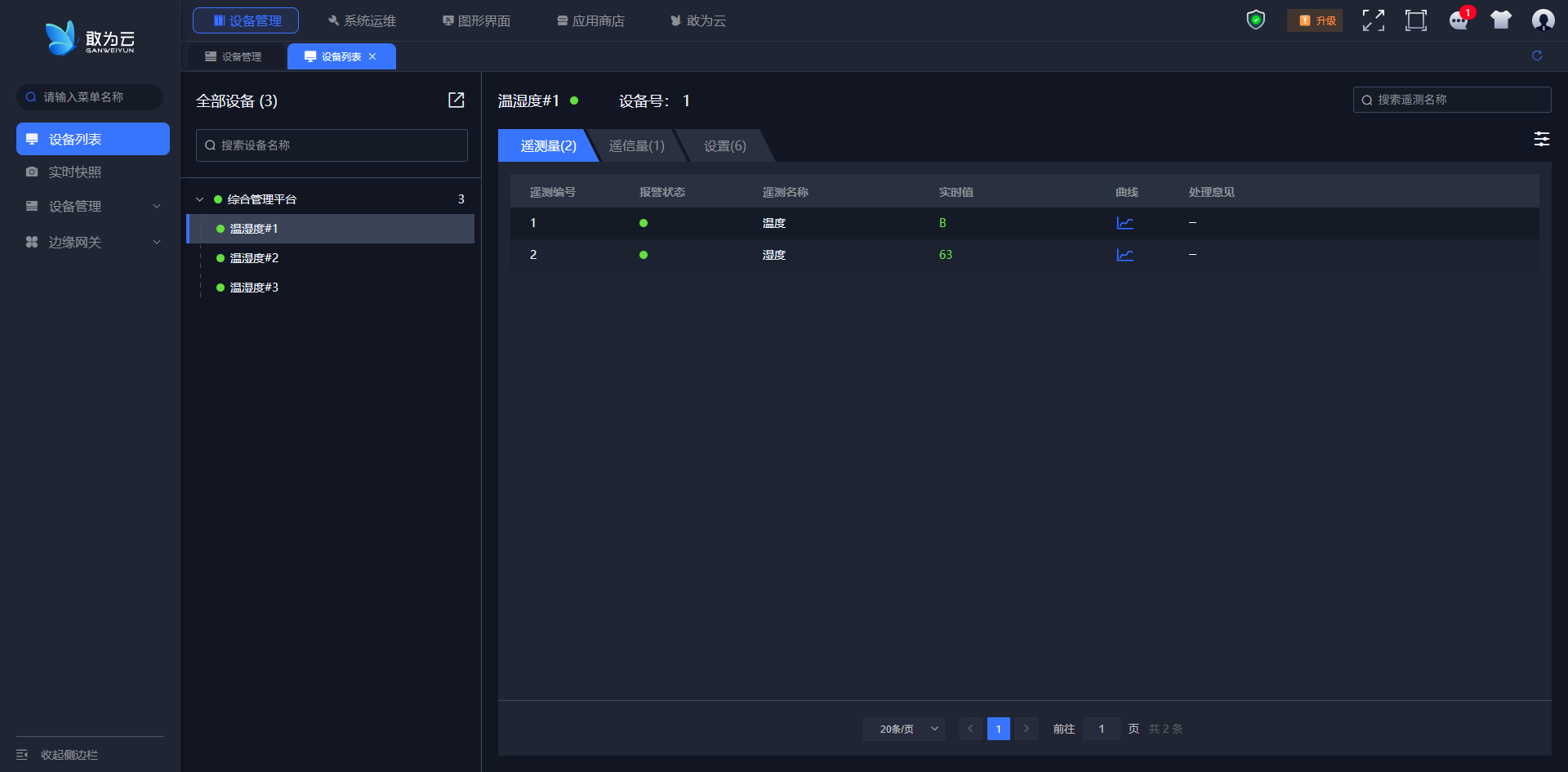Click the refresh icon below the avatar

(x=1537, y=56)
